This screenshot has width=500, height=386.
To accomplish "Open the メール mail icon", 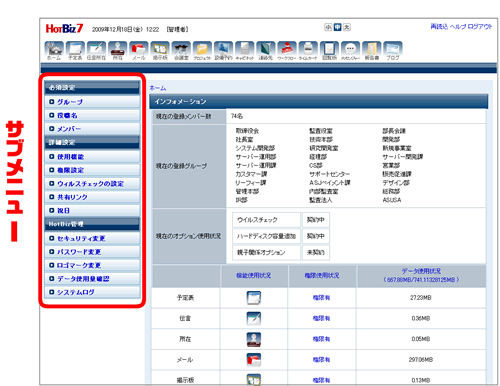I will (x=139, y=51).
